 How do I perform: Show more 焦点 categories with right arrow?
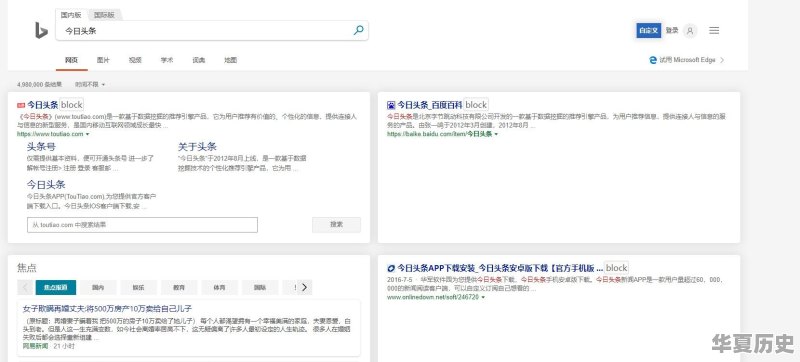[x=305, y=287]
